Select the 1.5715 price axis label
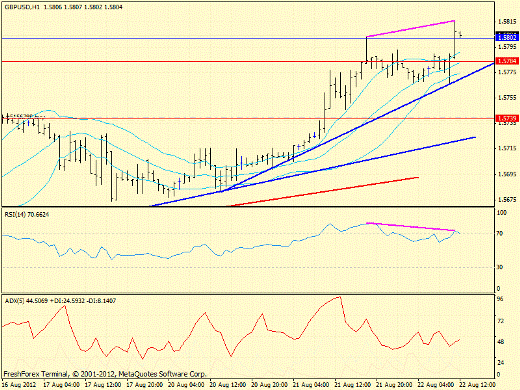The image size is (520, 390). [507, 148]
